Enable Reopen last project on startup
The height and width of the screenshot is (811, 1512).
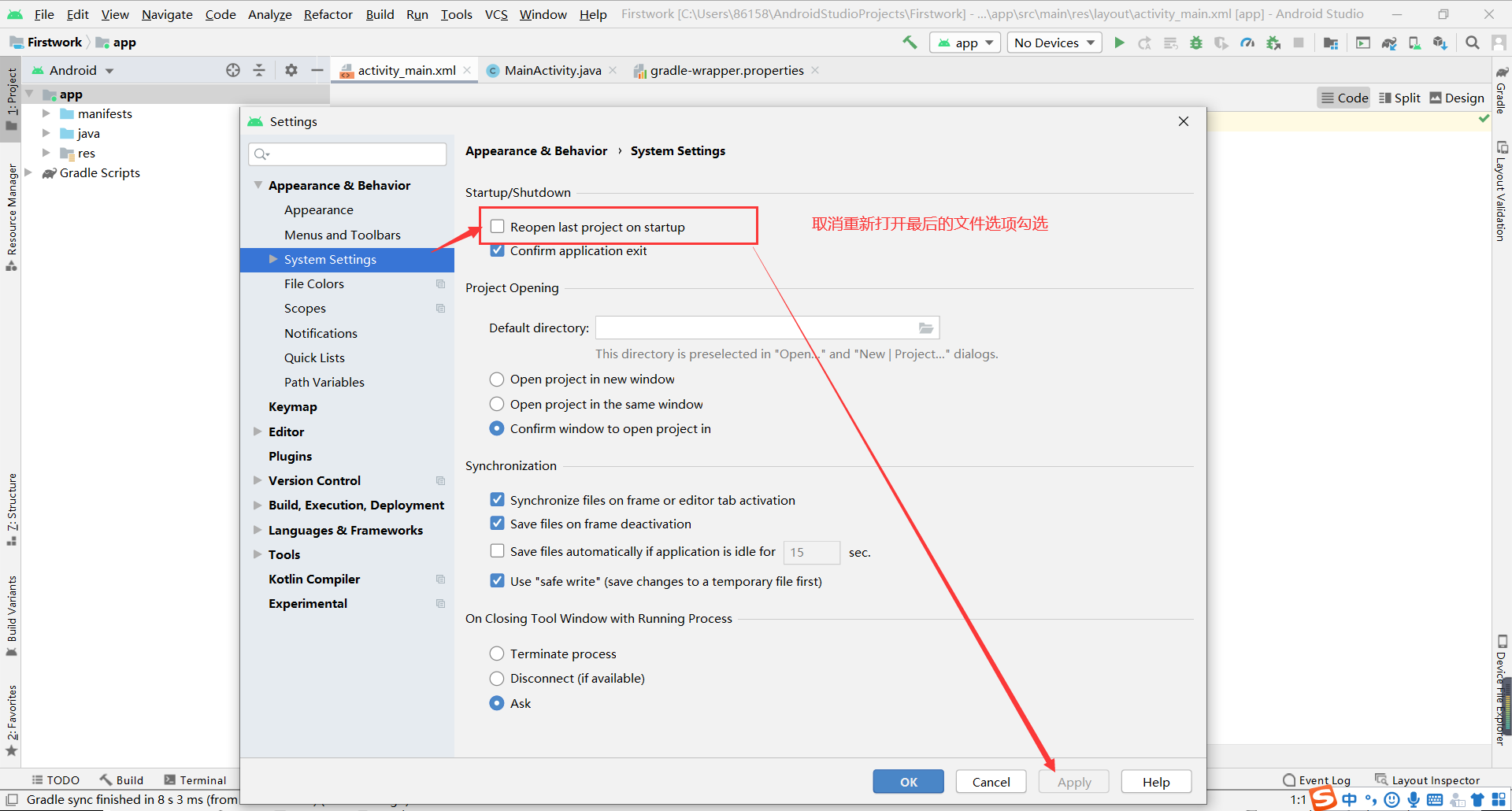click(497, 227)
